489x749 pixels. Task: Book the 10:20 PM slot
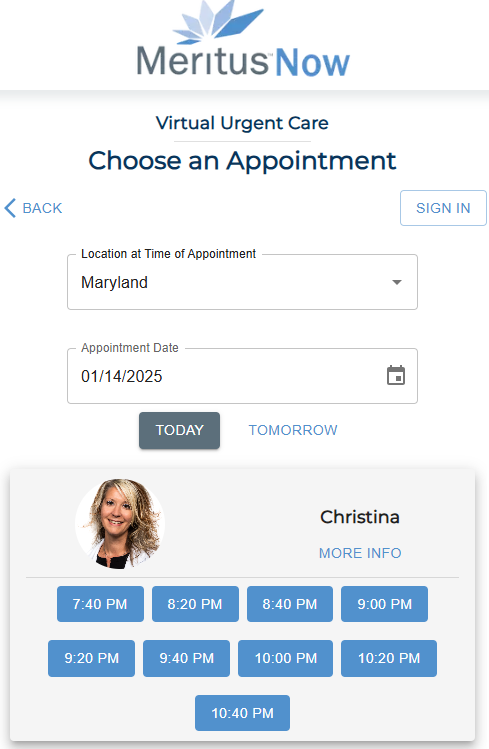pos(389,659)
